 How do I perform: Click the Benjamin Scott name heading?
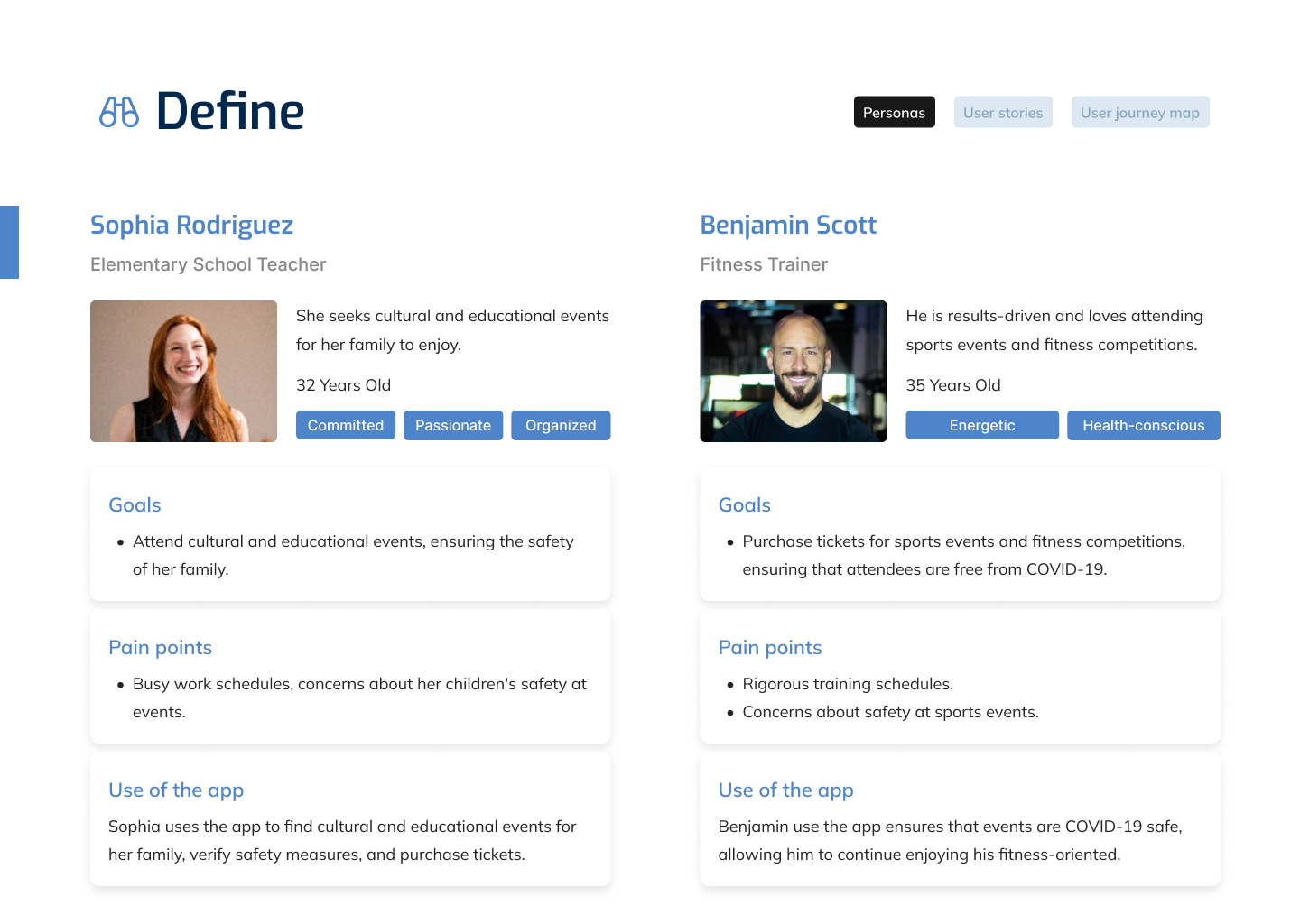788,225
